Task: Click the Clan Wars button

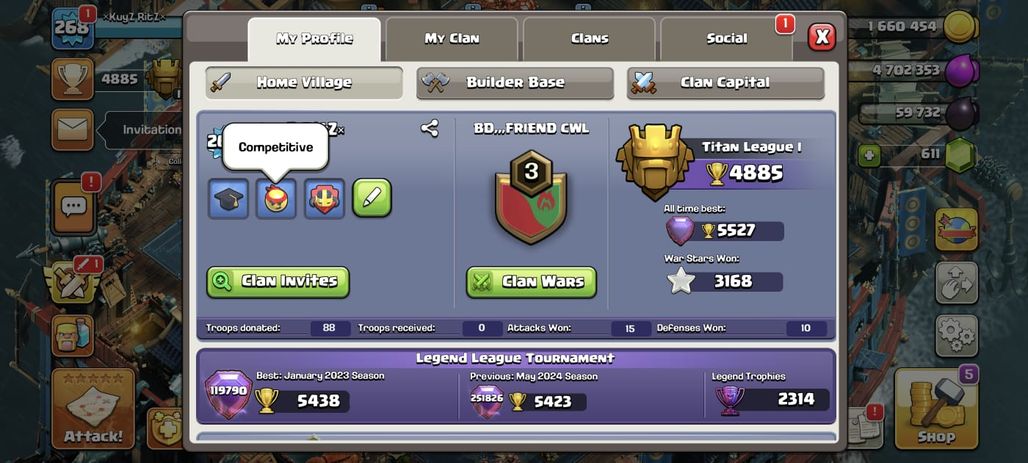Action: (x=531, y=282)
